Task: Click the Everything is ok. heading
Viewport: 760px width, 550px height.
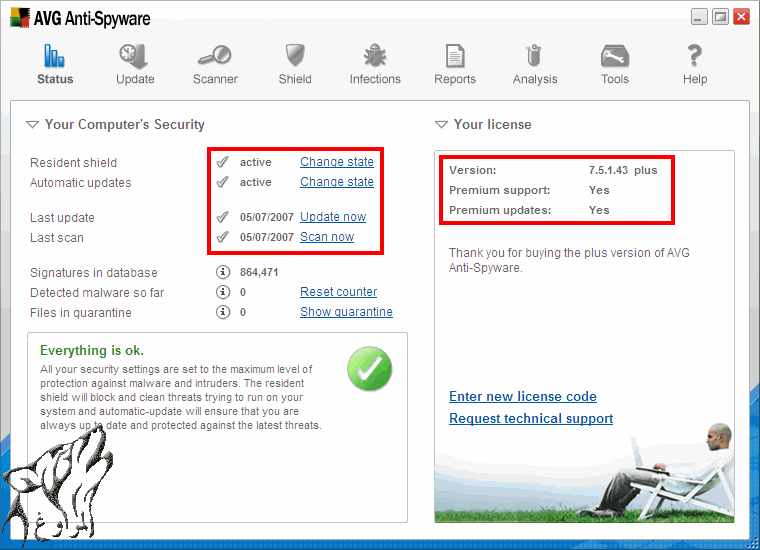Action: click(x=92, y=350)
